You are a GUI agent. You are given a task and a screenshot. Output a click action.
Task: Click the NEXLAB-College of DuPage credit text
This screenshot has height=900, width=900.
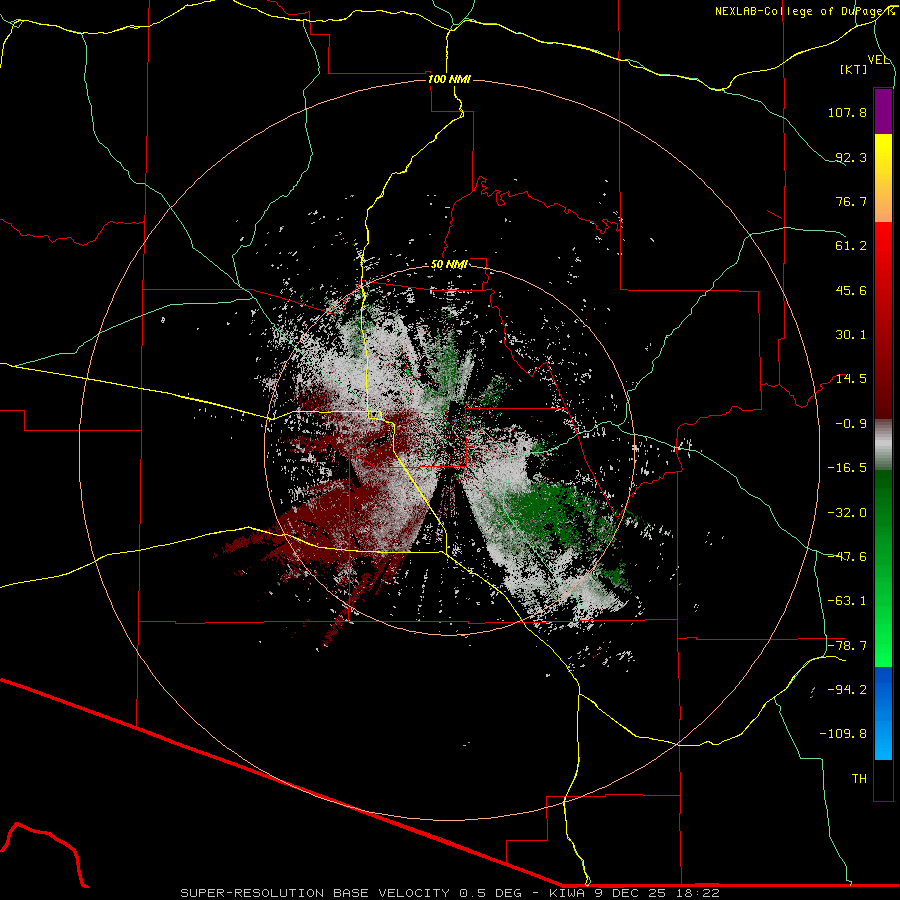804,11
